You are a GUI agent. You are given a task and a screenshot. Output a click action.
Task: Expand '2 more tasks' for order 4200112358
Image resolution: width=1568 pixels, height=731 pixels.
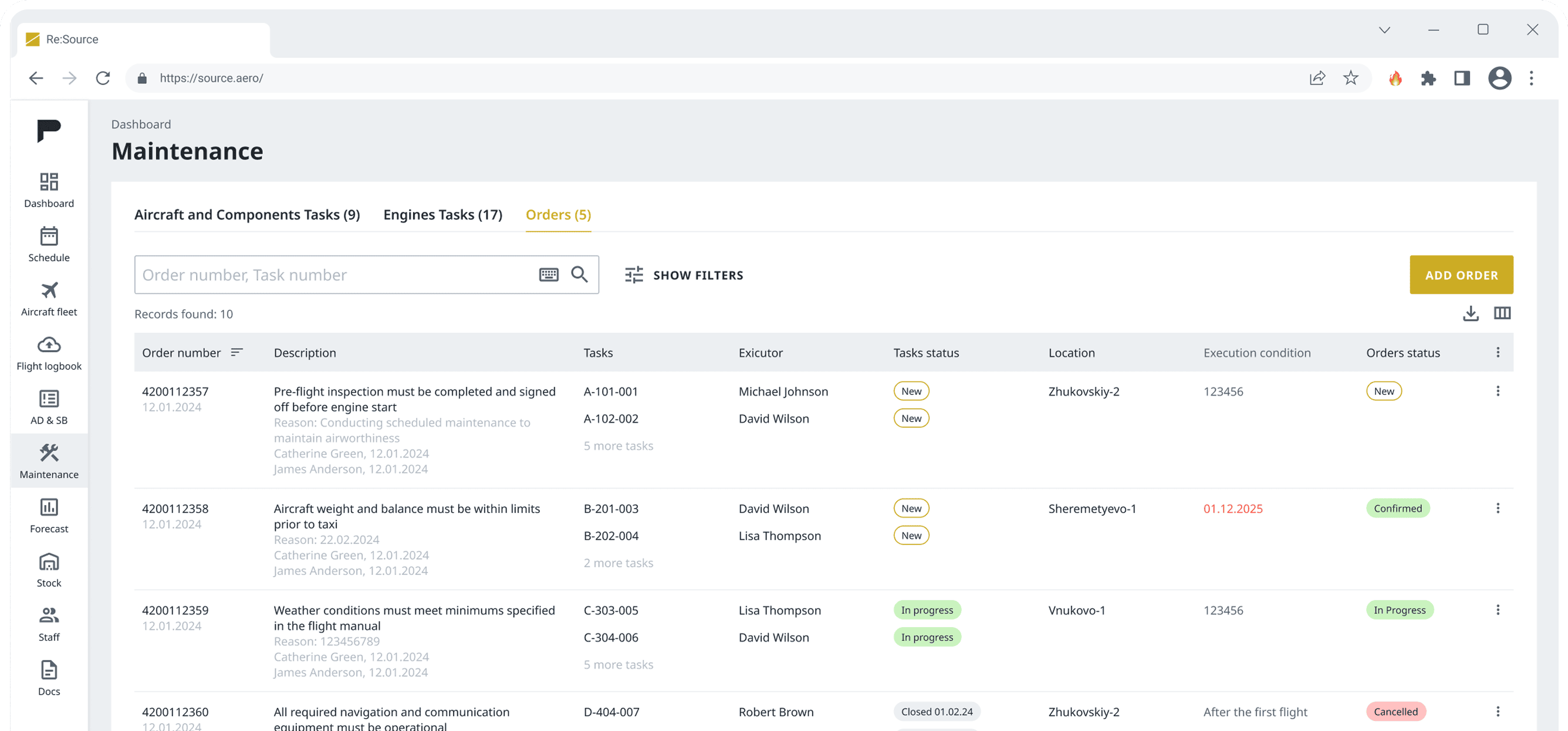[619, 563]
